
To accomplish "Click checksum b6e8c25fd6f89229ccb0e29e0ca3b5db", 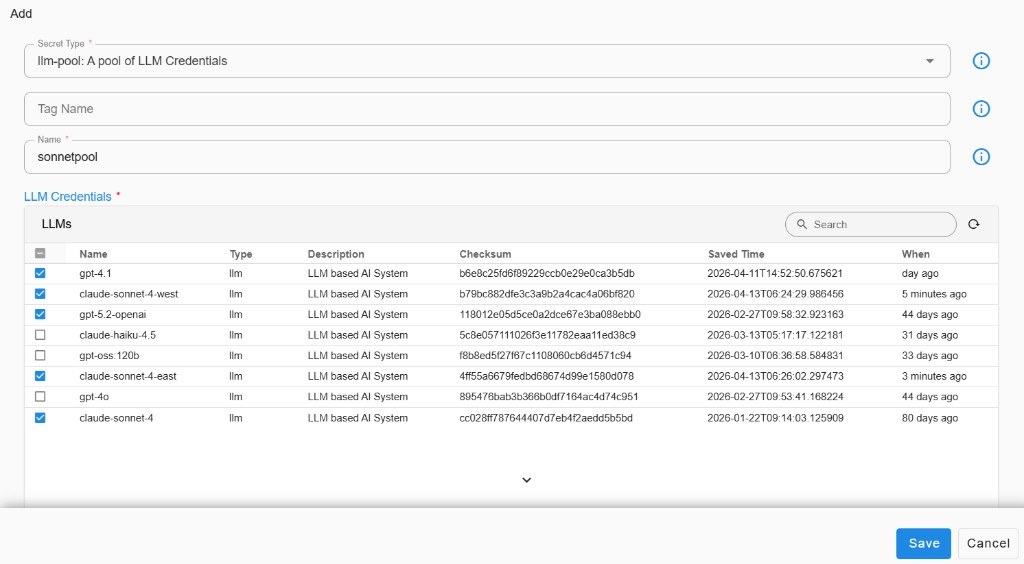I will [547, 274].
